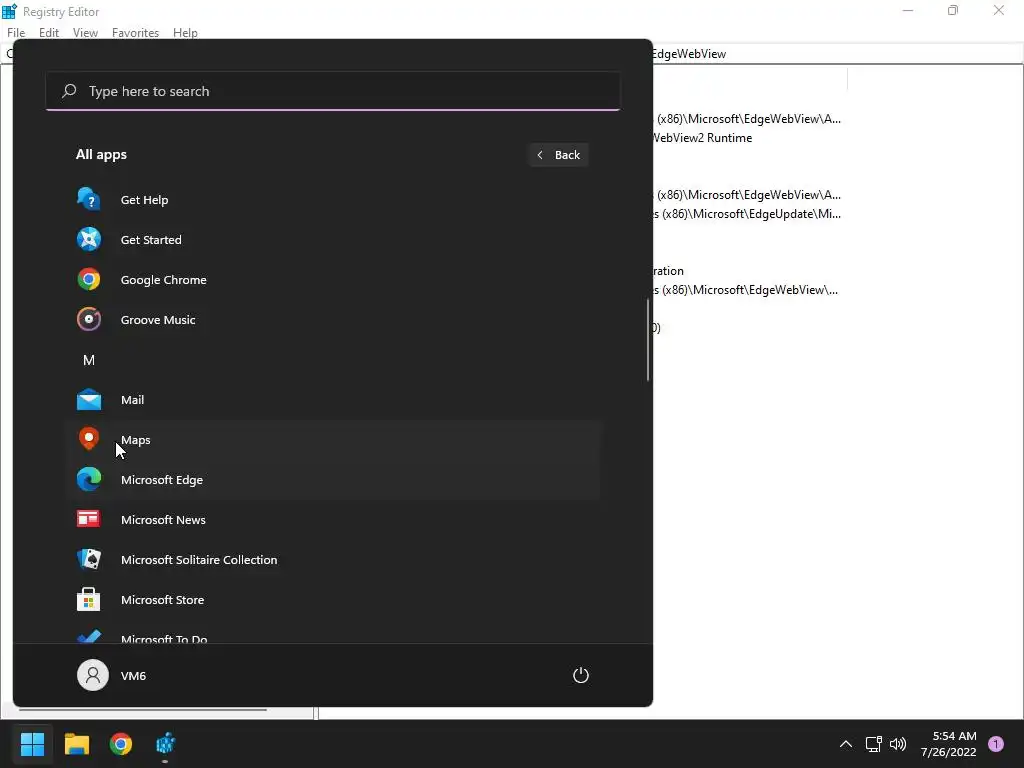
Task: Click Registry Editor horizontal scrollbar
Action: pos(142,710)
